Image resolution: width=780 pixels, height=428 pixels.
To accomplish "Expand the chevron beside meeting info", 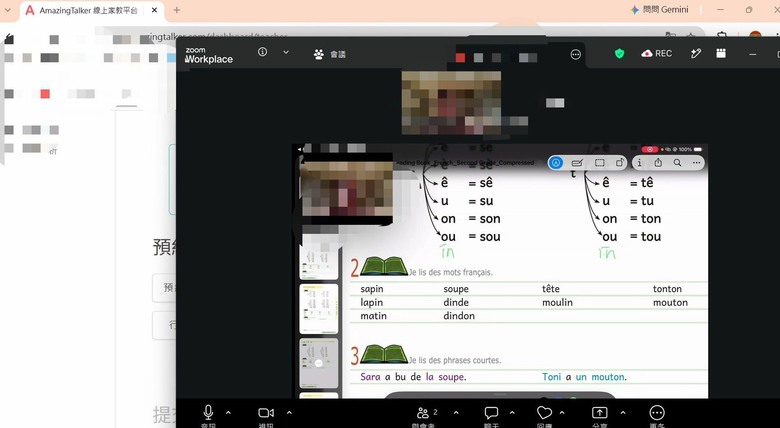I will click(286, 52).
